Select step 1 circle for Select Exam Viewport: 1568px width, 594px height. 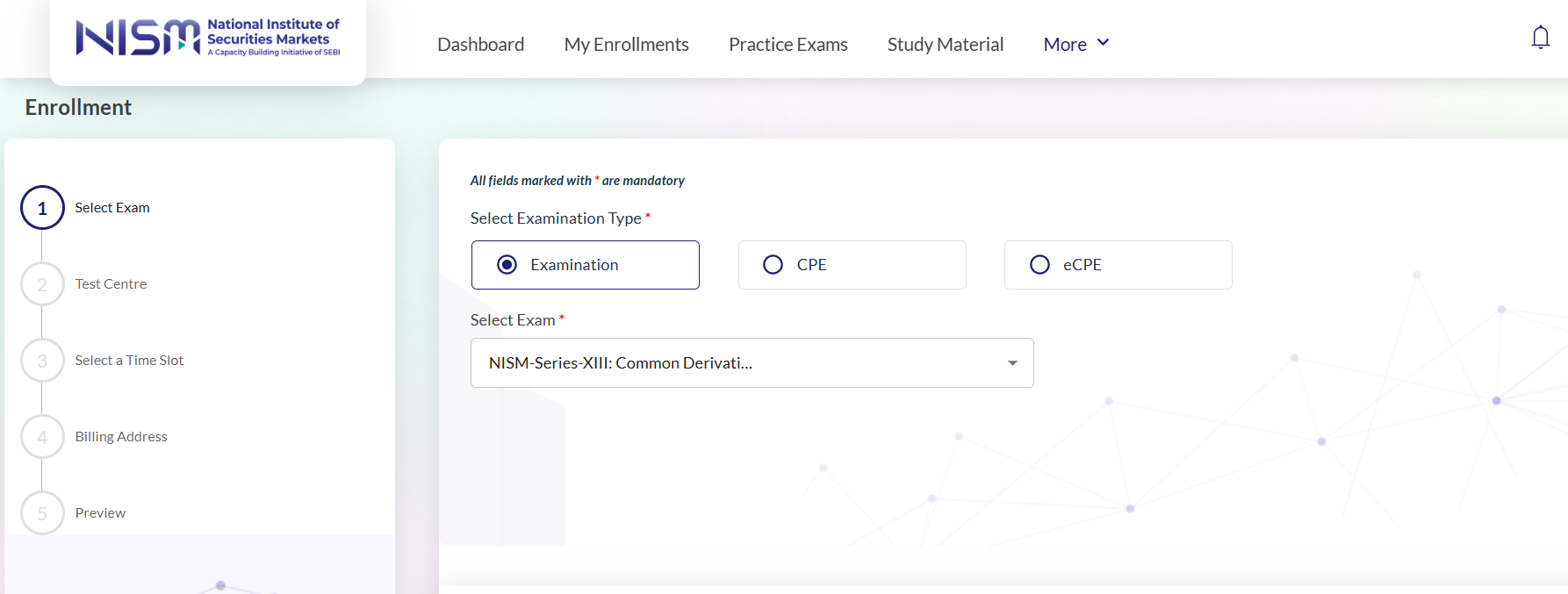click(42, 208)
